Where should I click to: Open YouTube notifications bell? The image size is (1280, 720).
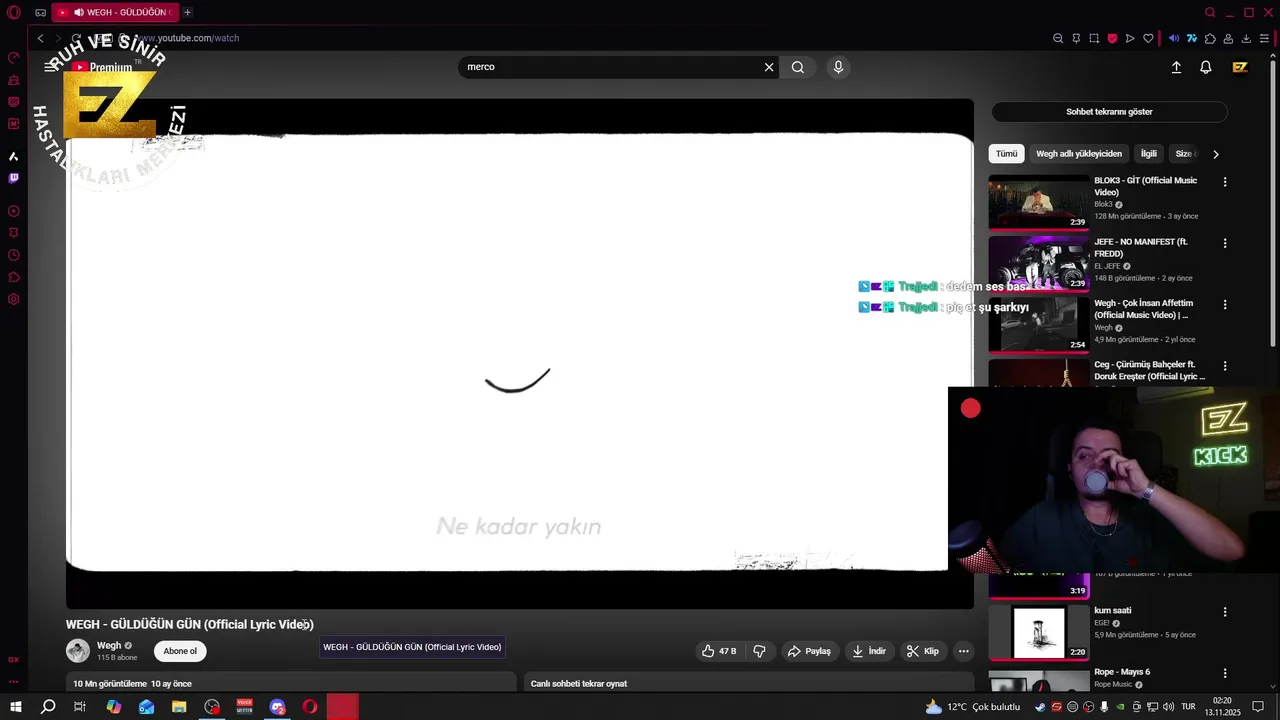point(1206,67)
